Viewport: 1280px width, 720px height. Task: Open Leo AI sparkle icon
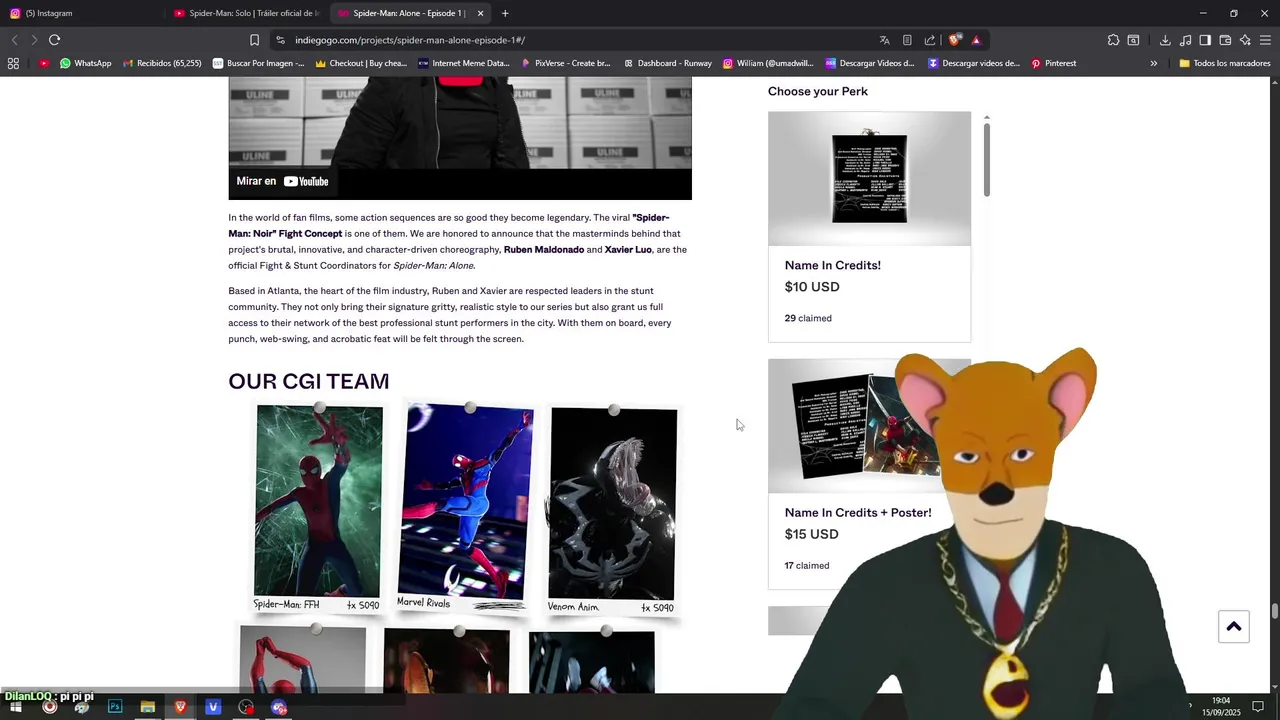point(1245,40)
